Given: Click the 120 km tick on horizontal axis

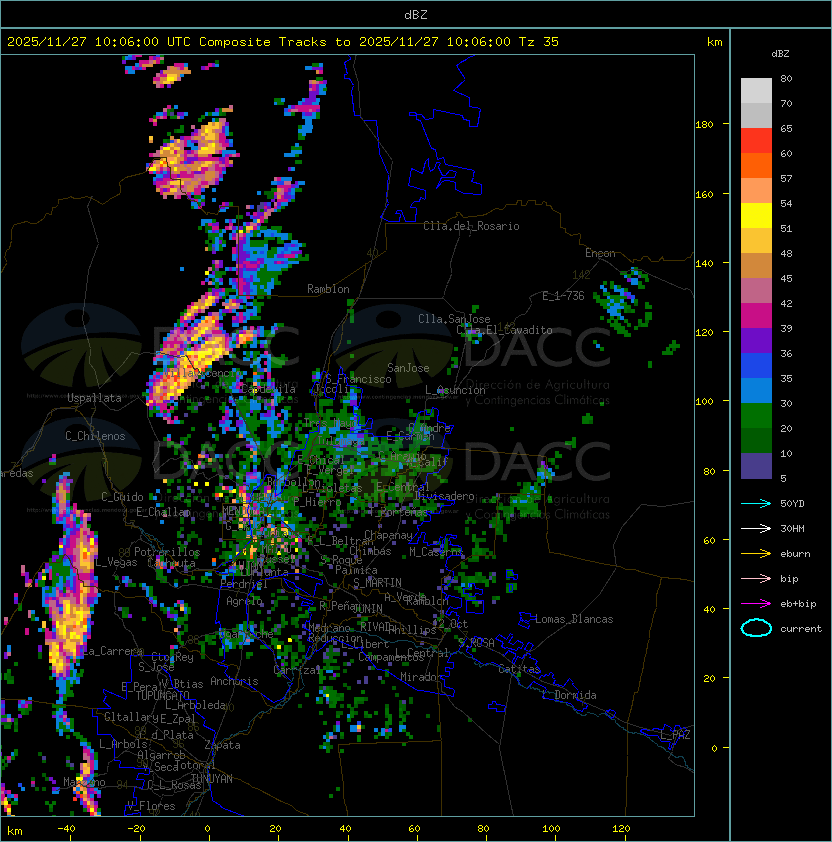Looking at the screenshot, I should tap(620, 829).
